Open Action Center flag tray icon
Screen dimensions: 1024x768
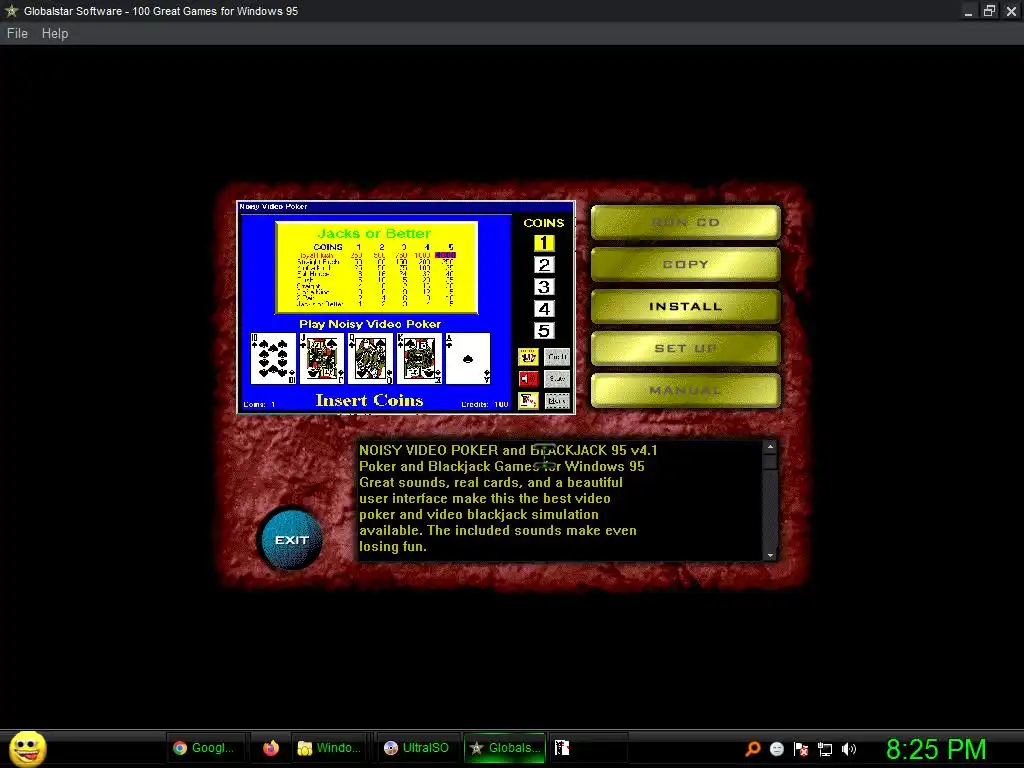[x=801, y=749]
